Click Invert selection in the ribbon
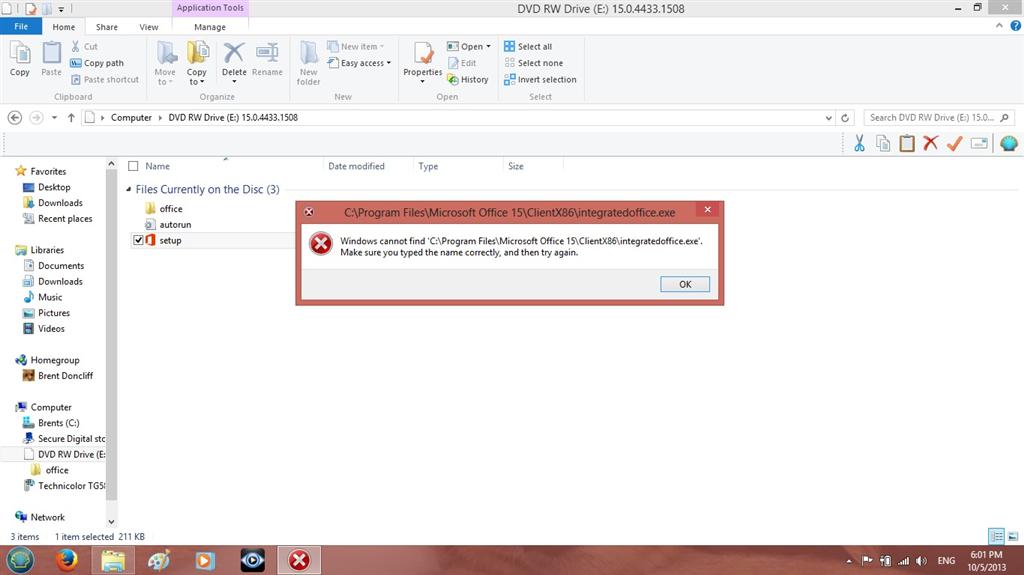Image resolution: width=1024 pixels, height=575 pixels. 540,79
